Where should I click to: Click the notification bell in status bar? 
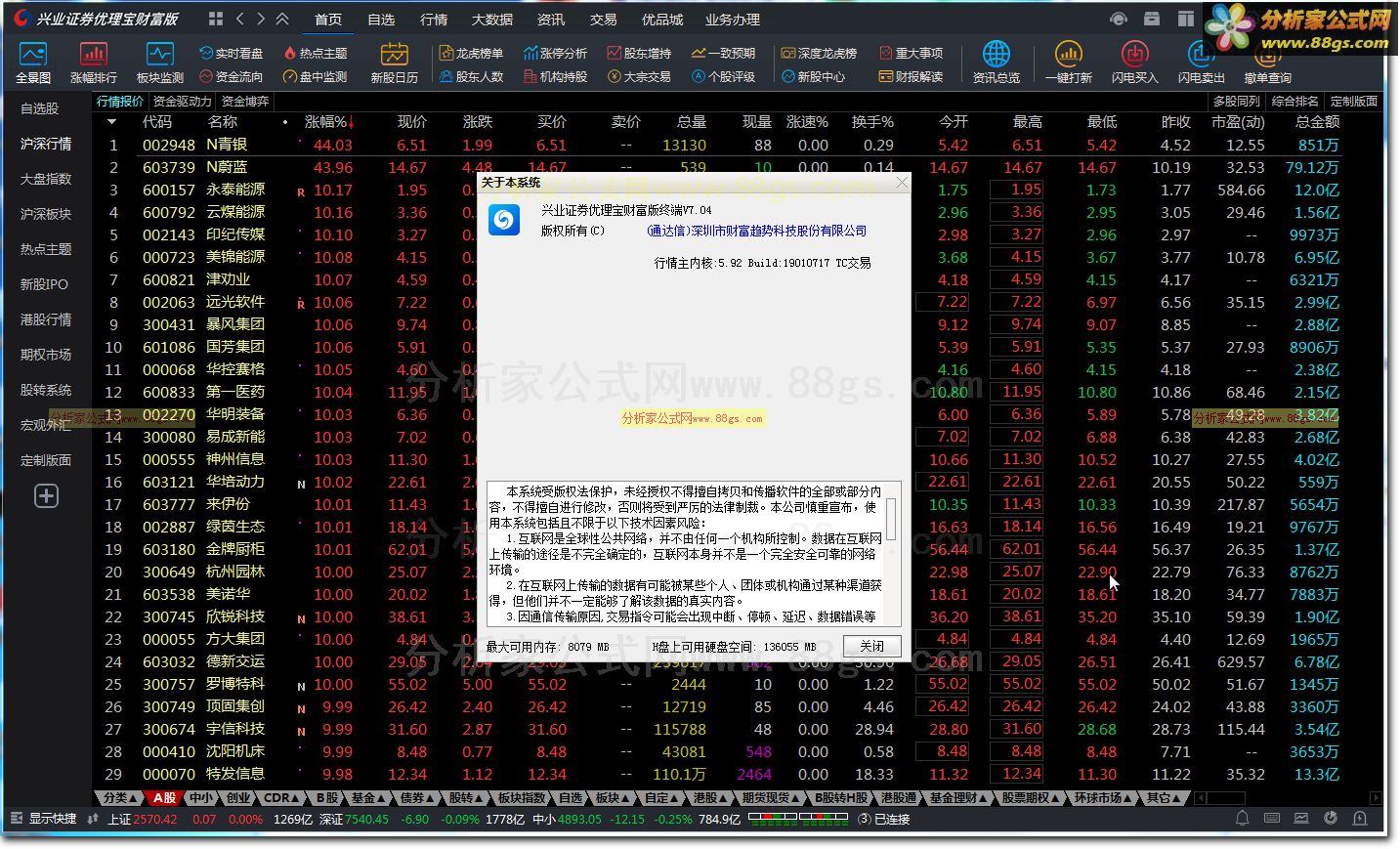tap(1243, 819)
